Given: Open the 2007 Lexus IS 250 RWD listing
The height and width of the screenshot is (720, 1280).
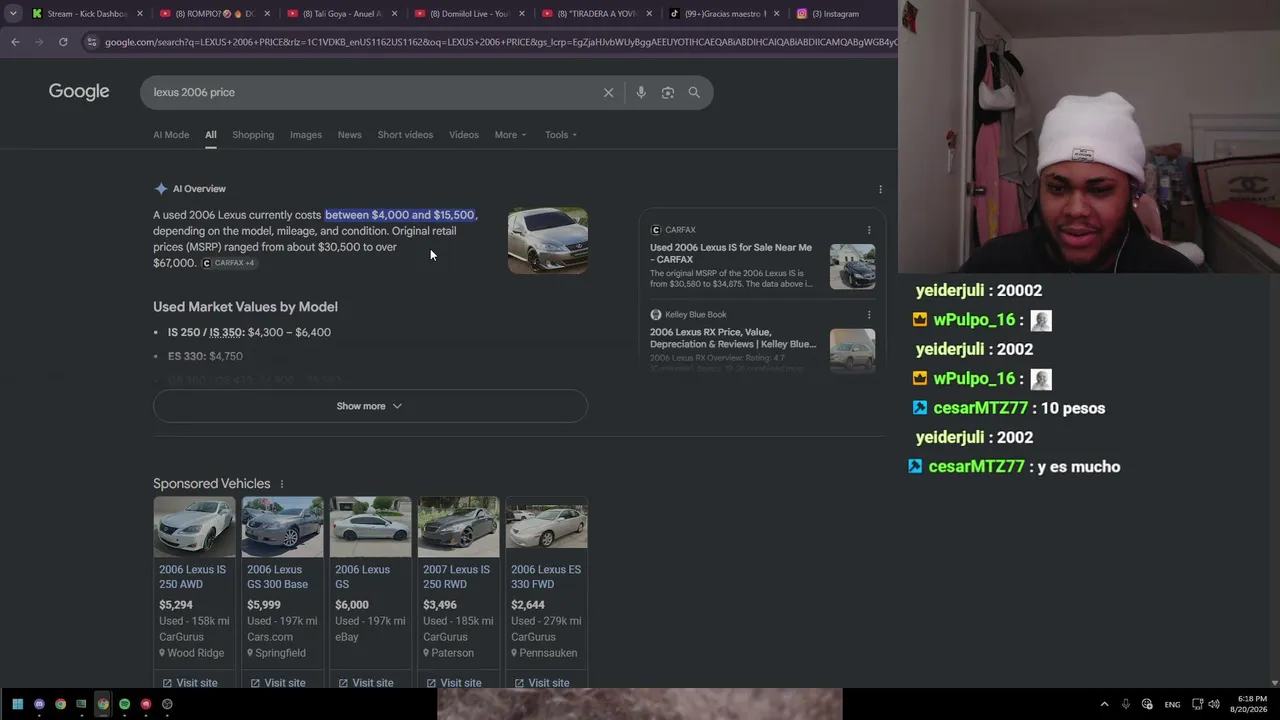Looking at the screenshot, I should [457, 577].
